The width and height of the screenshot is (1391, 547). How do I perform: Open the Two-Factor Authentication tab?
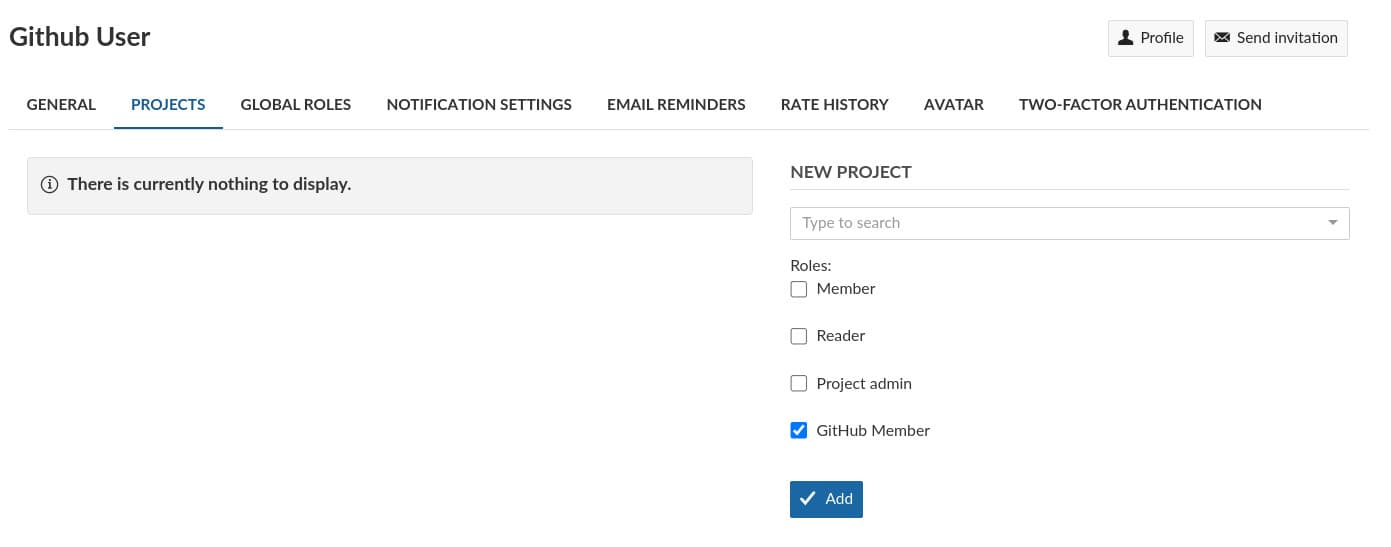pyautogui.click(x=1140, y=104)
